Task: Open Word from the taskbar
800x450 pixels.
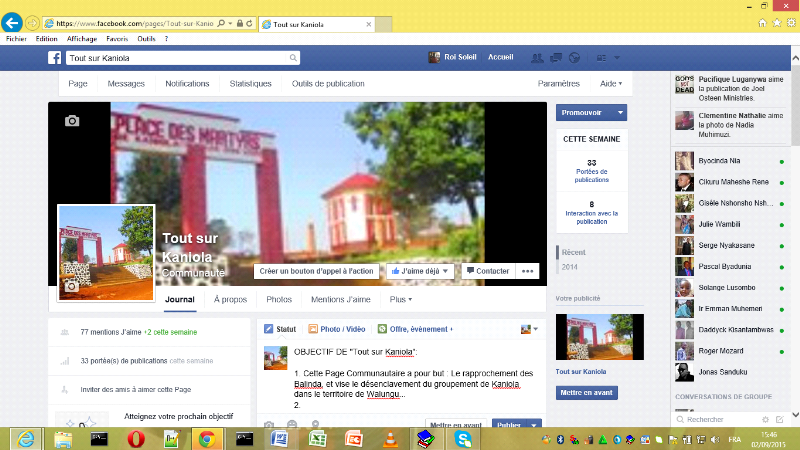Action: (x=279, y=439)
